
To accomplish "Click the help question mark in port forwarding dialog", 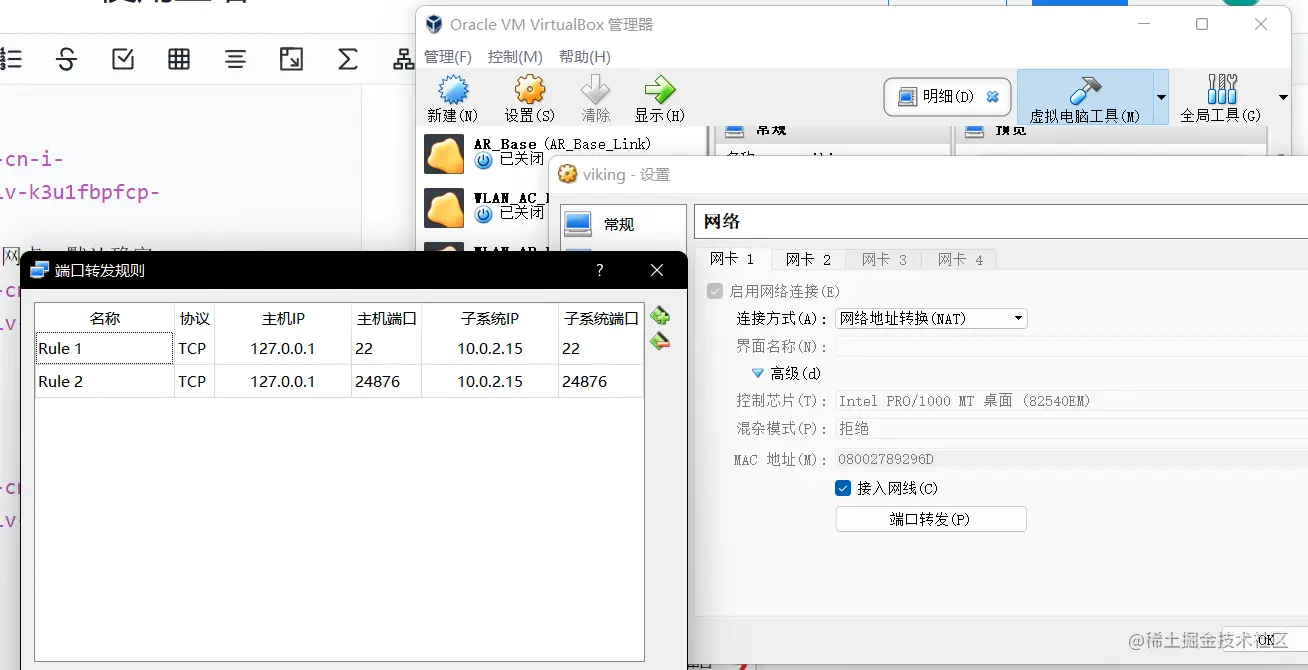I will [x=600, y=270].
